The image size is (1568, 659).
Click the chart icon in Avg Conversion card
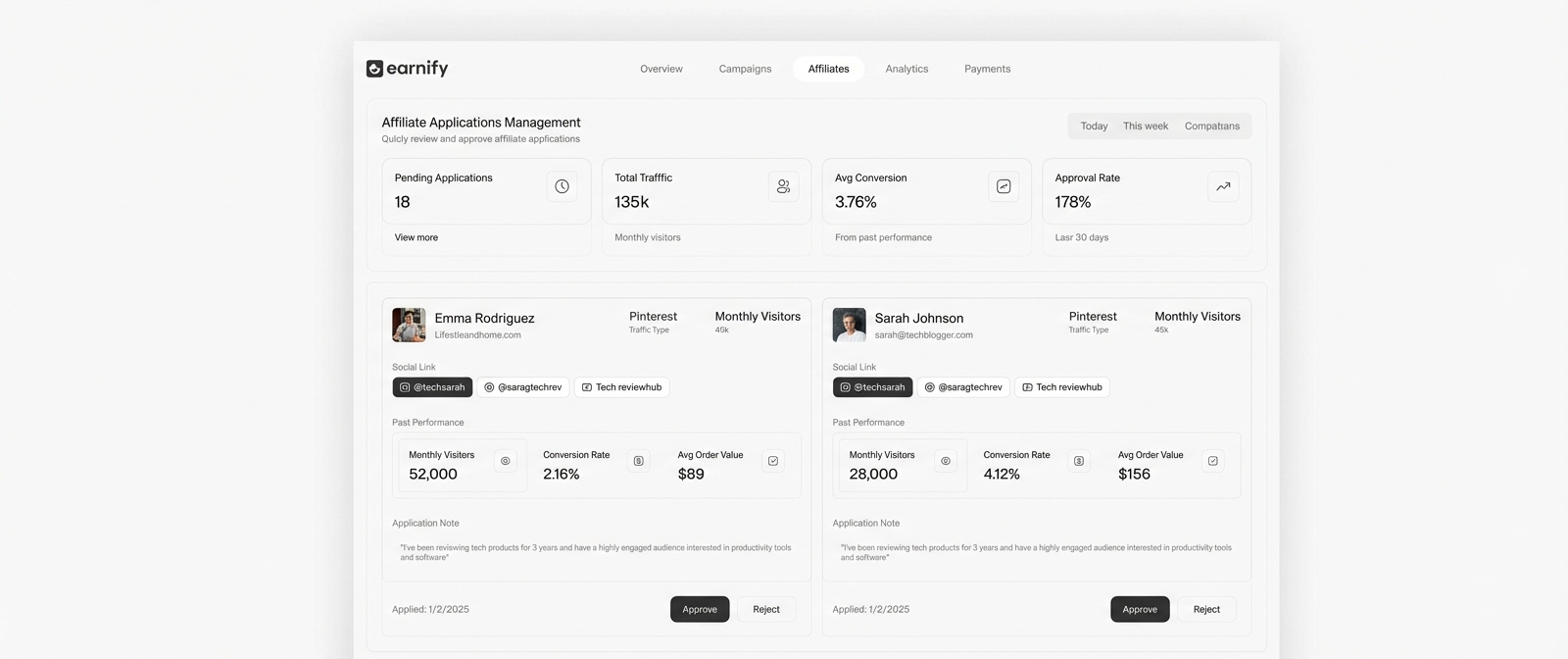pyautogui.click(x=1004, y=186)
